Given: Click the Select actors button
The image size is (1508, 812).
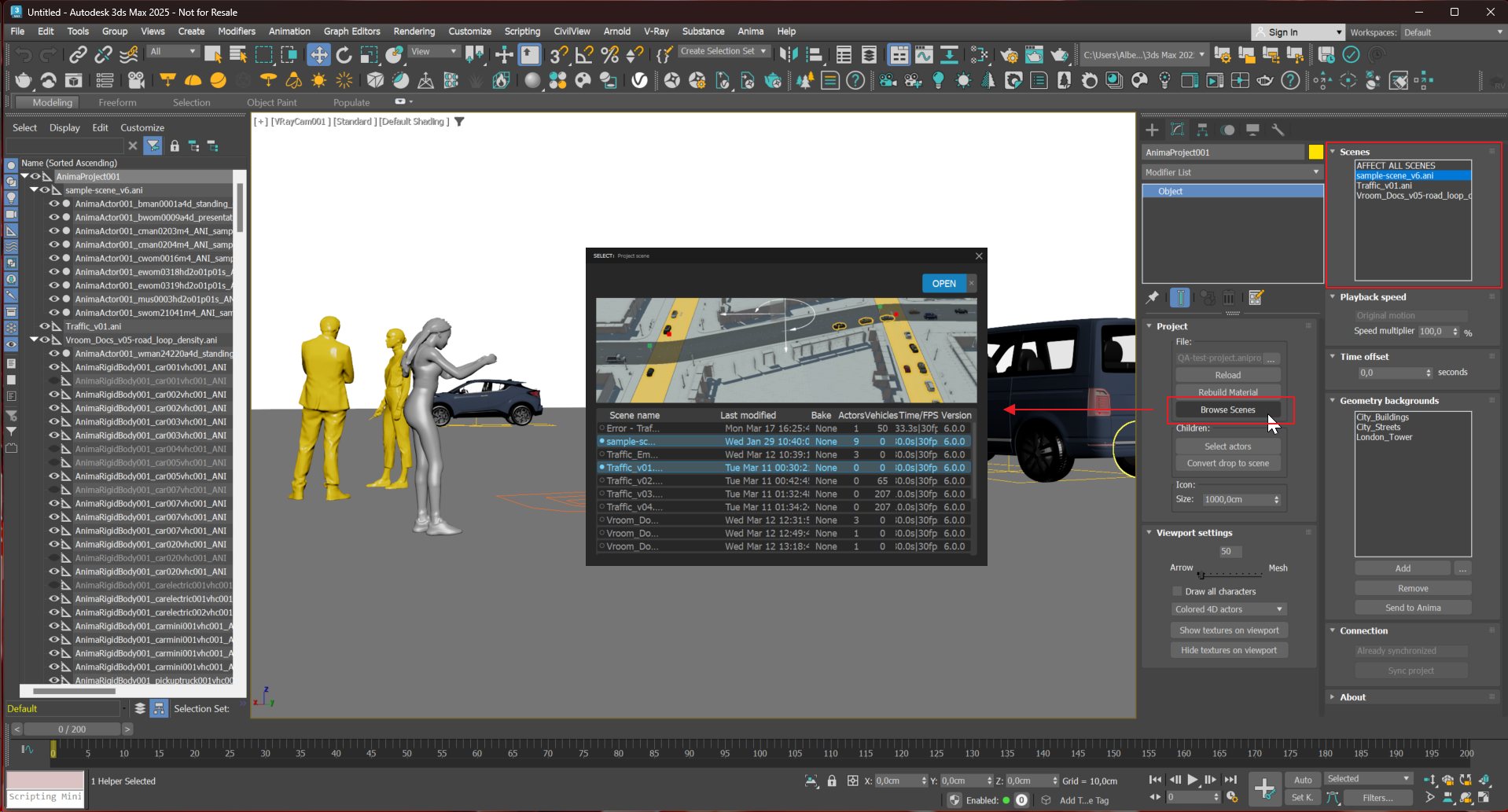Looking at the screenshot, I should 1227,446.
